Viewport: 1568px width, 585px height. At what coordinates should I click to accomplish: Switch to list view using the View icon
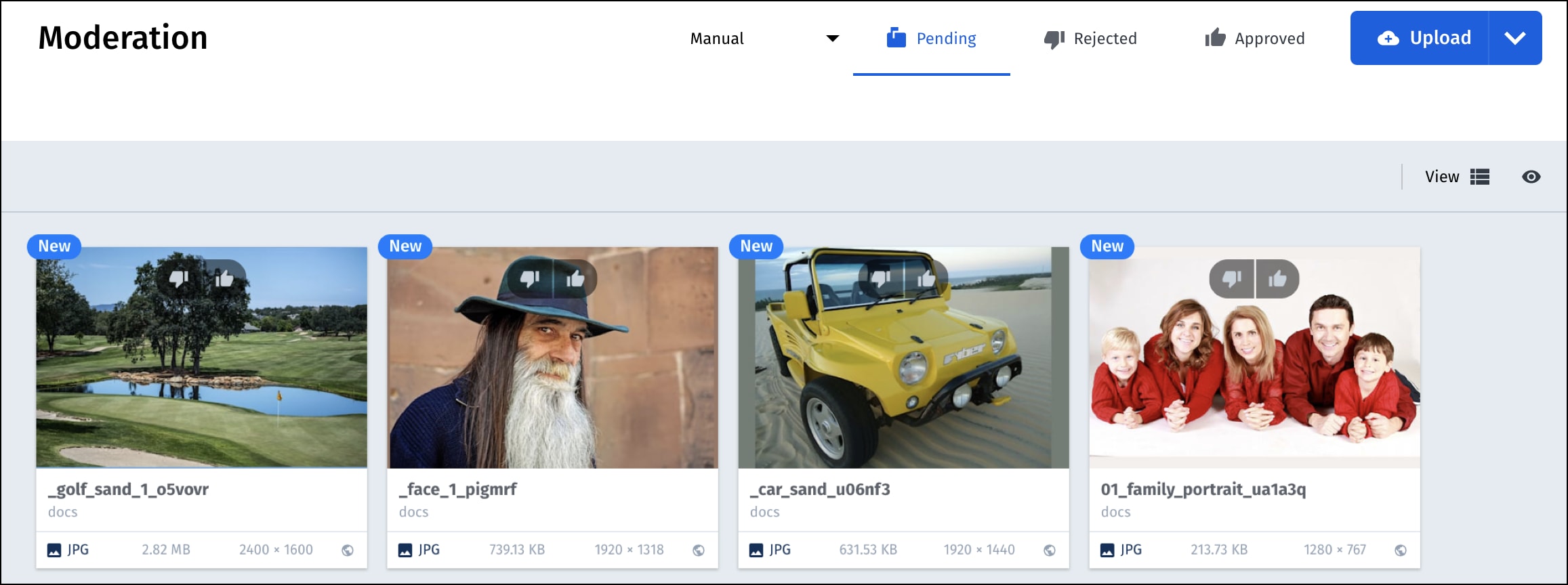tap(1480, 177)
